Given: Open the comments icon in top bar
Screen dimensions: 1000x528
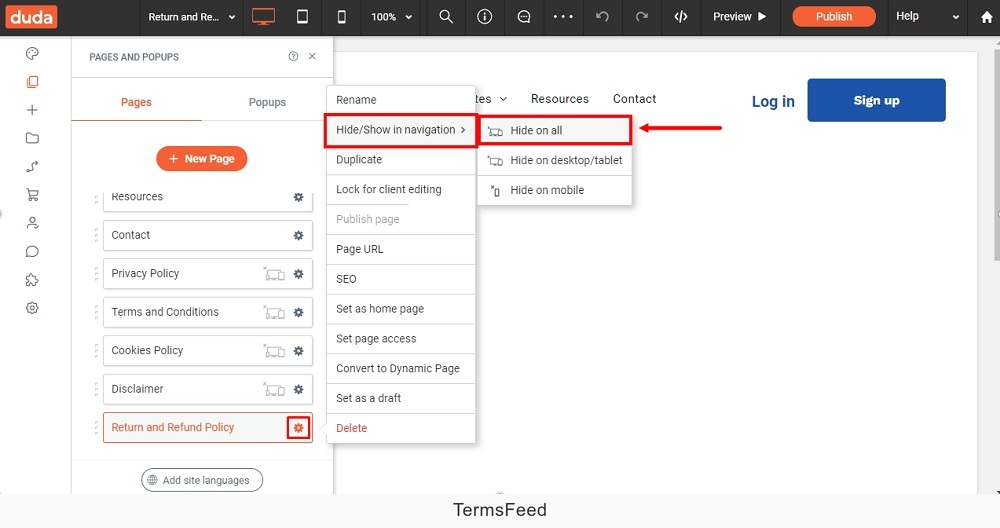Looking at the screenshot, I should (524, 17).
